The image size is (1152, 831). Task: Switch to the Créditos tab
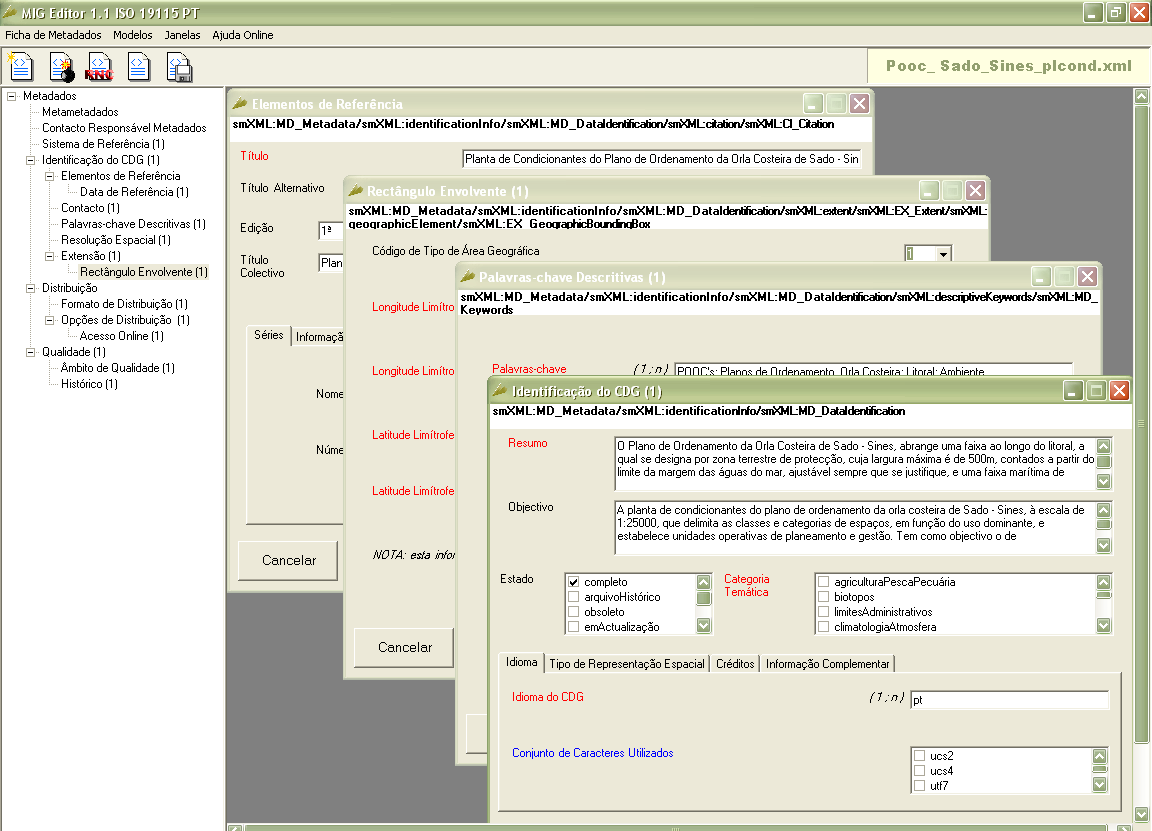point(735,664)
